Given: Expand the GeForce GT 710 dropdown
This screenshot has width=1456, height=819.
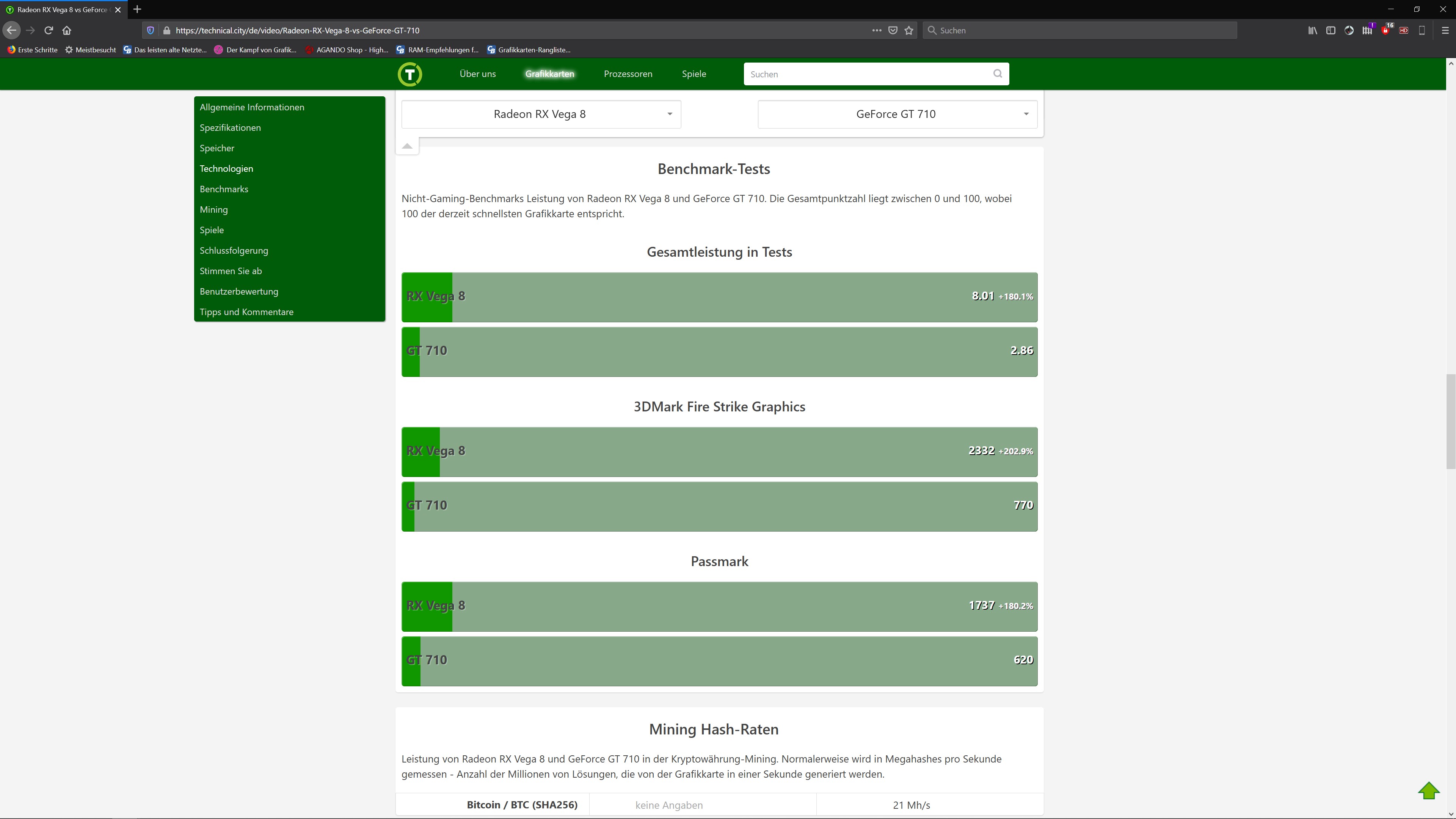Looking at the screenshot, I should 897,114.
